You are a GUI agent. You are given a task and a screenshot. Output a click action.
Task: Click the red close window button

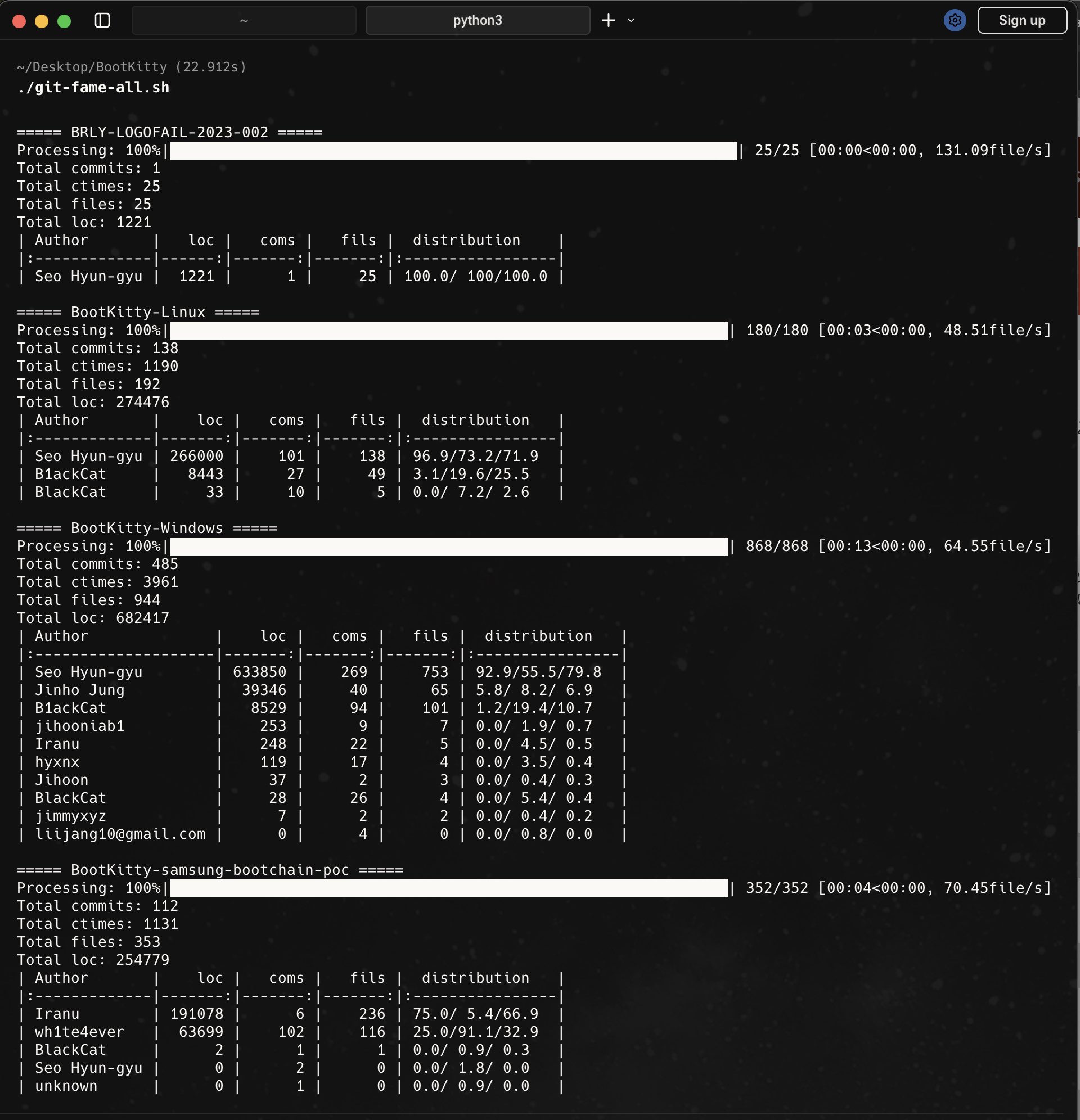coord(20,21)
